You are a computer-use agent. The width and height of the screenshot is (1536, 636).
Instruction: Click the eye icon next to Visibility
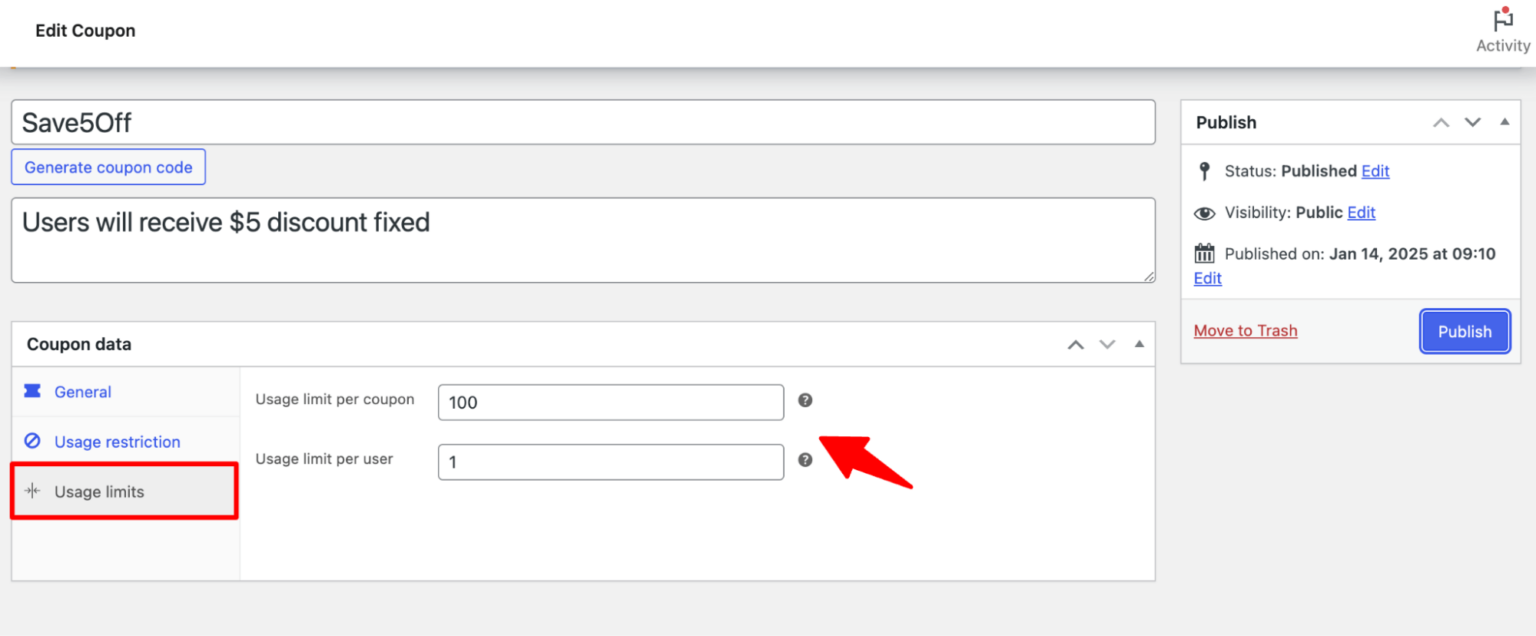click(1205, 212)
